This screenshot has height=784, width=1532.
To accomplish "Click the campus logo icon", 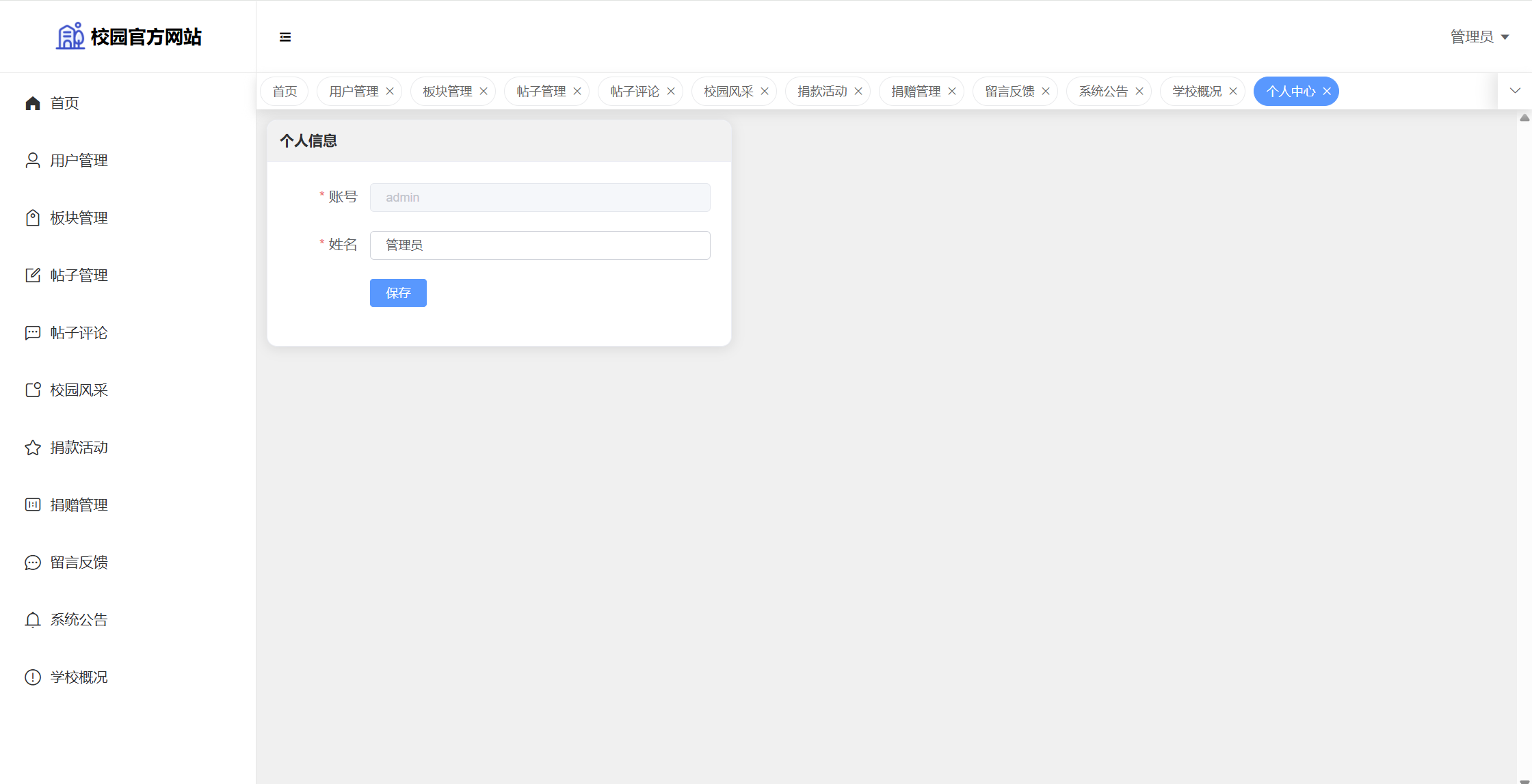I will click(70, 36).
